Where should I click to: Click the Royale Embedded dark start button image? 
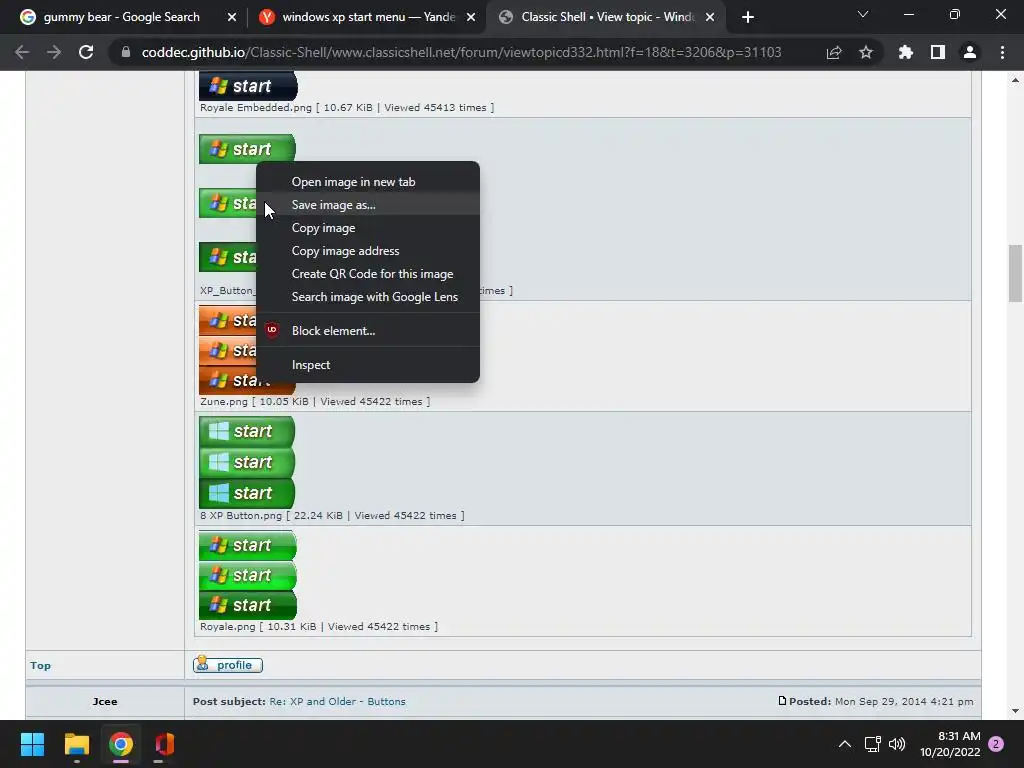click(x=248, y=86)
